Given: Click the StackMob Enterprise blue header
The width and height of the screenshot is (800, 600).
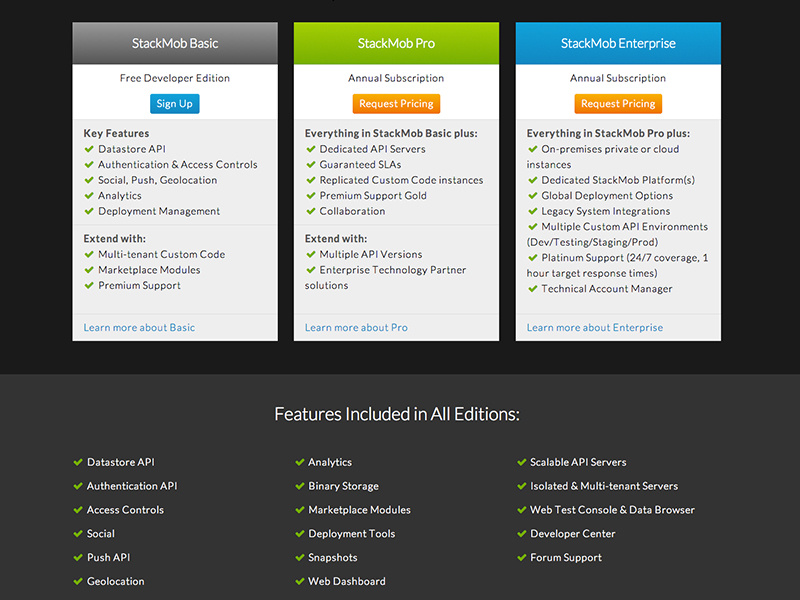Looking at the screenshot, I should tap(618, 43).
